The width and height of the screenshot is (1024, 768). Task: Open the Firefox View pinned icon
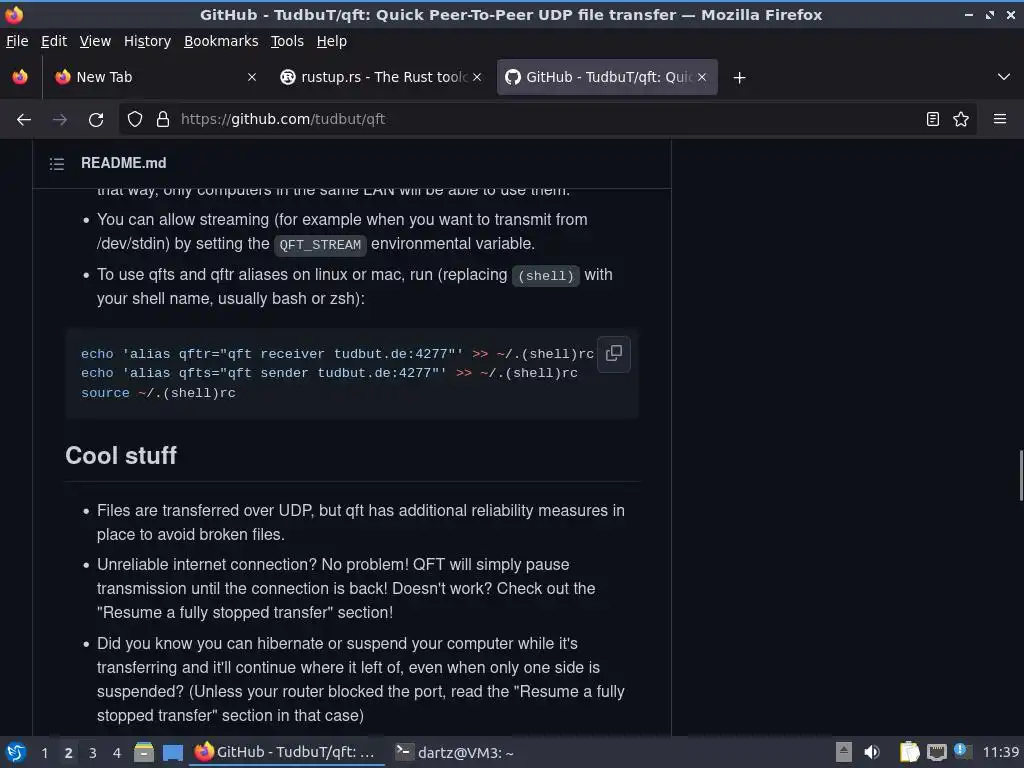click(x=20, y=77)
